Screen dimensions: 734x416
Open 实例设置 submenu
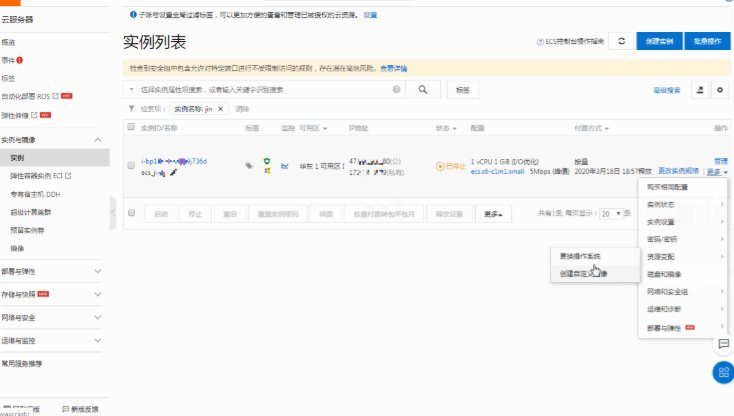coord(682,222)
